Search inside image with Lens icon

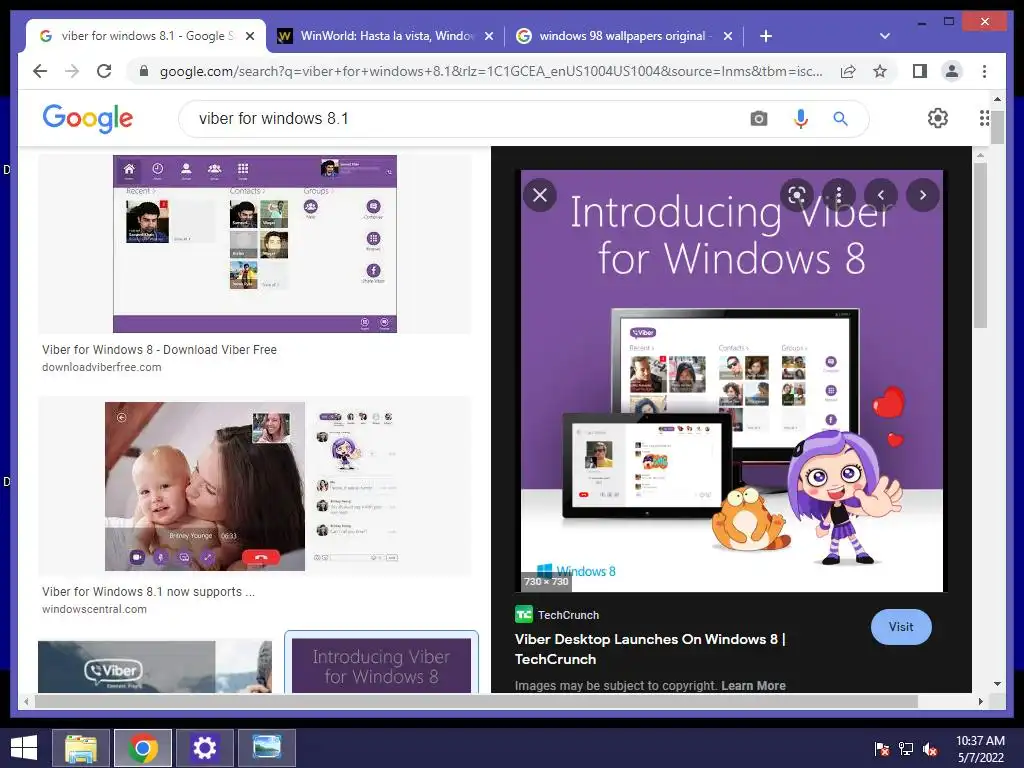797,195
